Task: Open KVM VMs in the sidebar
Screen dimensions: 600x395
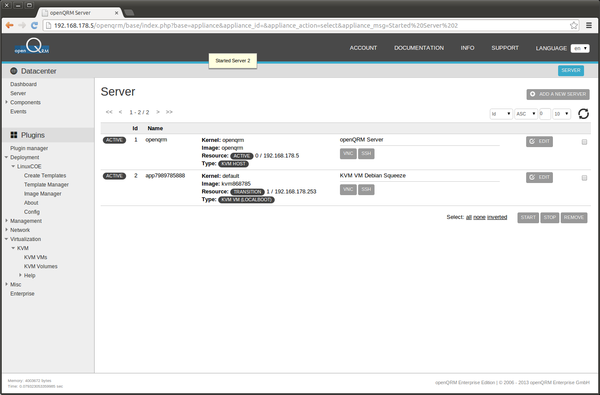Action: point(36,257)
